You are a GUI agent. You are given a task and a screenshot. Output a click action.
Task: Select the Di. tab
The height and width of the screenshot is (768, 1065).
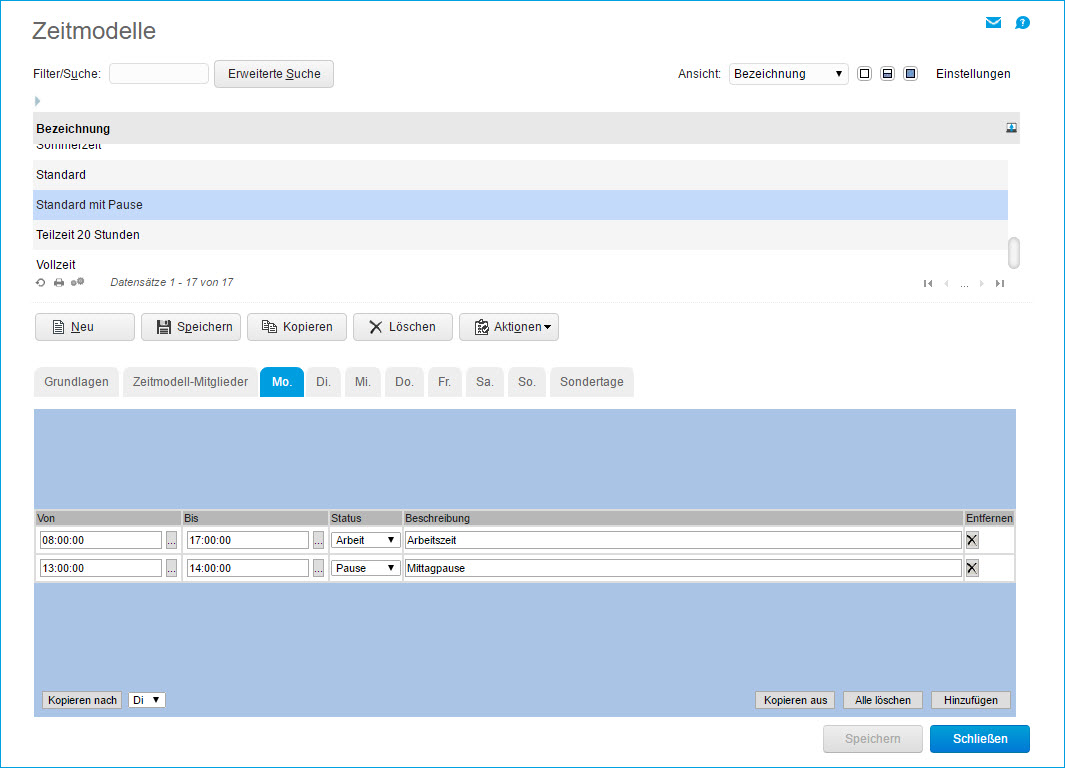[x=323, y=382]
